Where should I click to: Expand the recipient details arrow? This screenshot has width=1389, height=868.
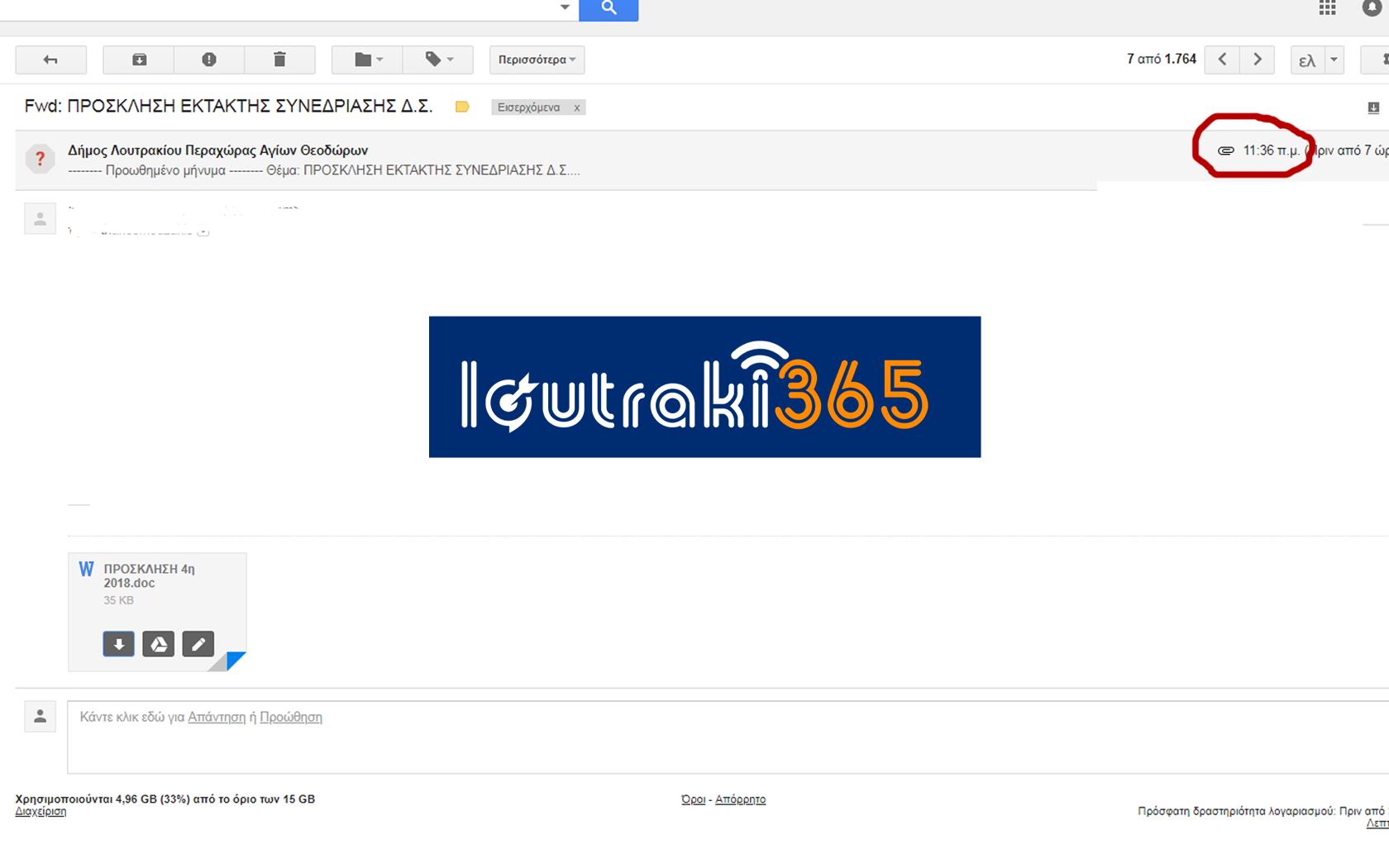203,231
